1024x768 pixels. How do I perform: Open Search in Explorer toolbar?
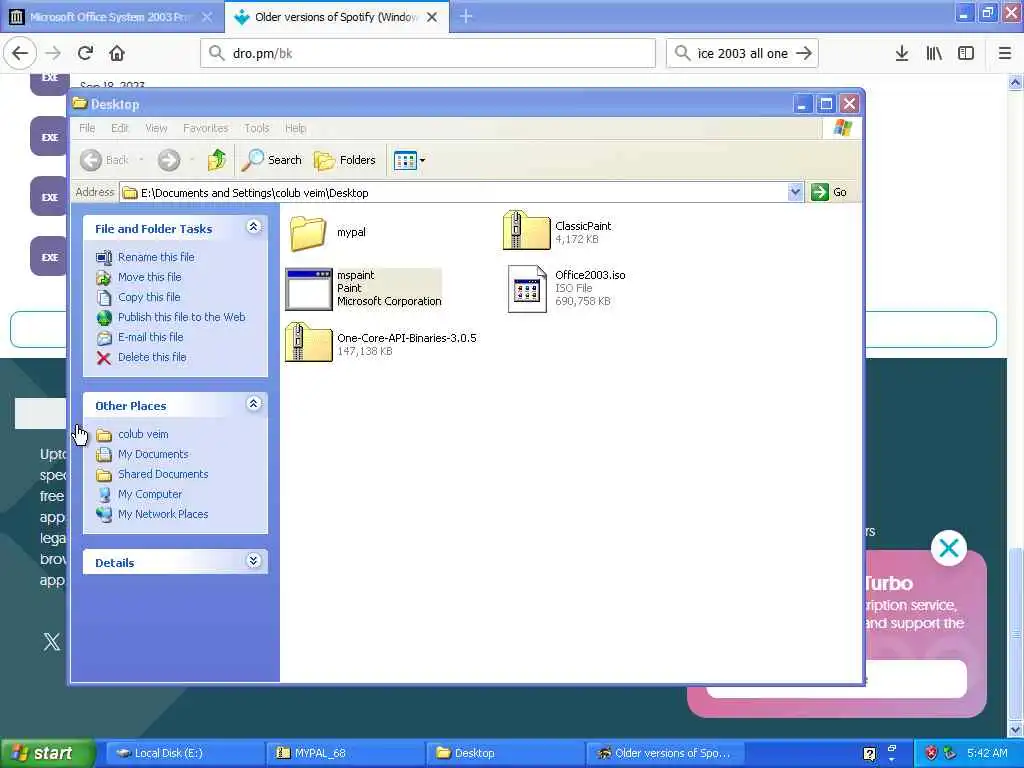(271, 160)
